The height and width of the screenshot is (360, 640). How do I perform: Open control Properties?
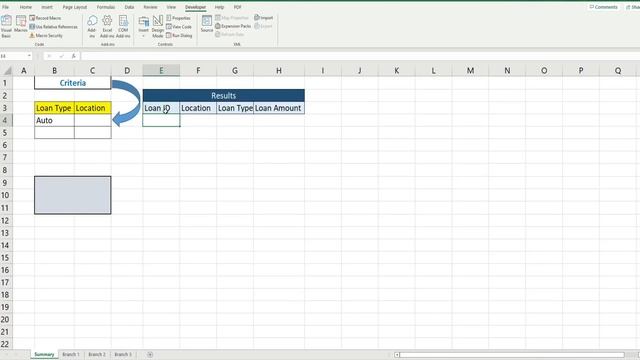tap(179, 18)
